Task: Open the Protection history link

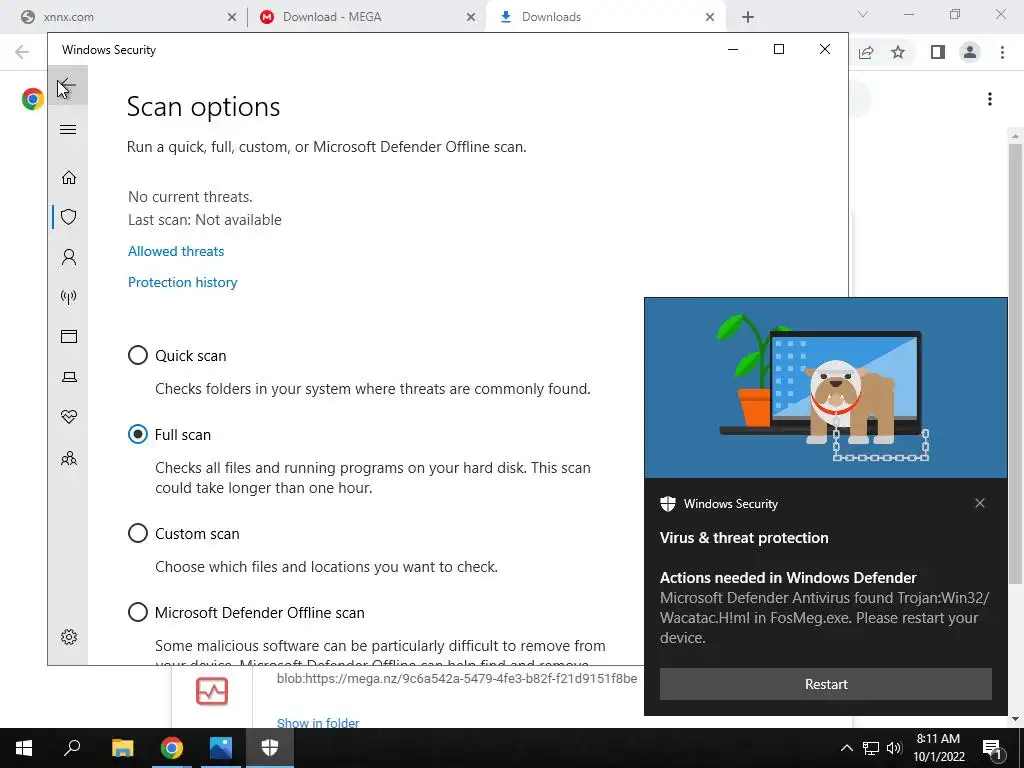Action: coord(182,282)
